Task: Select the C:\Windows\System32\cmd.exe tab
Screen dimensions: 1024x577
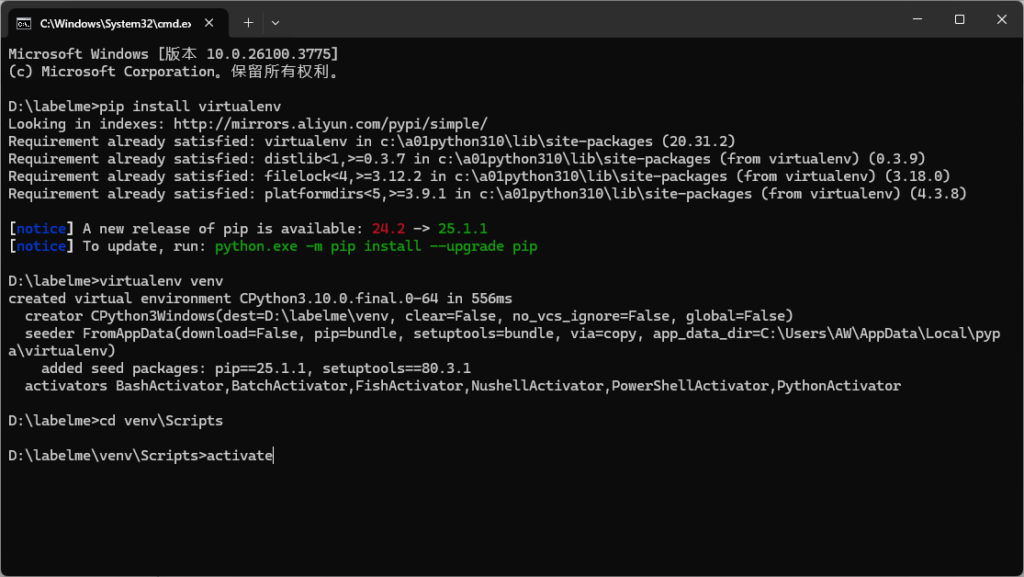Action: coord(118,23)
